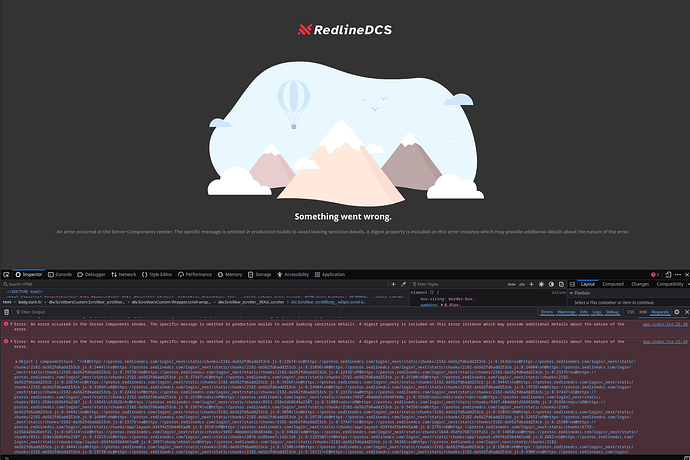
Task: Open the sidebar tabs overflow dropdown arrow
Action: pos(688,284)
